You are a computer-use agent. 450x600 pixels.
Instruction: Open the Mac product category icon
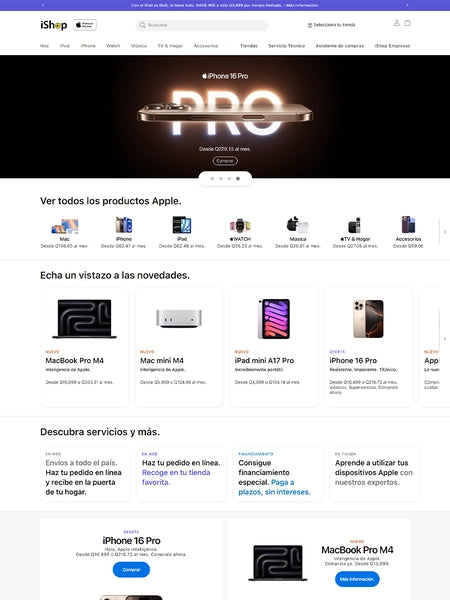coord(65,226)
